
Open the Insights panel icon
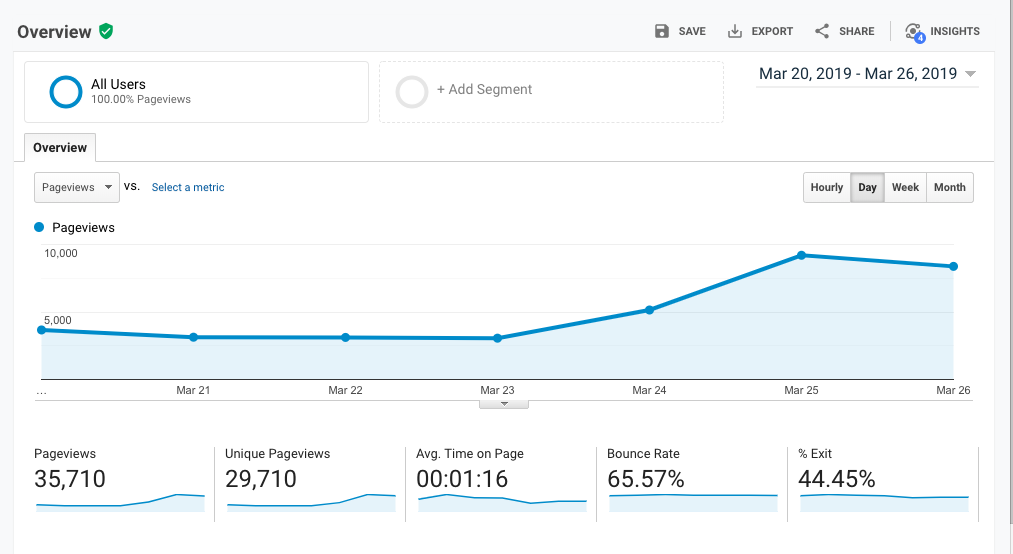click(914, 32)
